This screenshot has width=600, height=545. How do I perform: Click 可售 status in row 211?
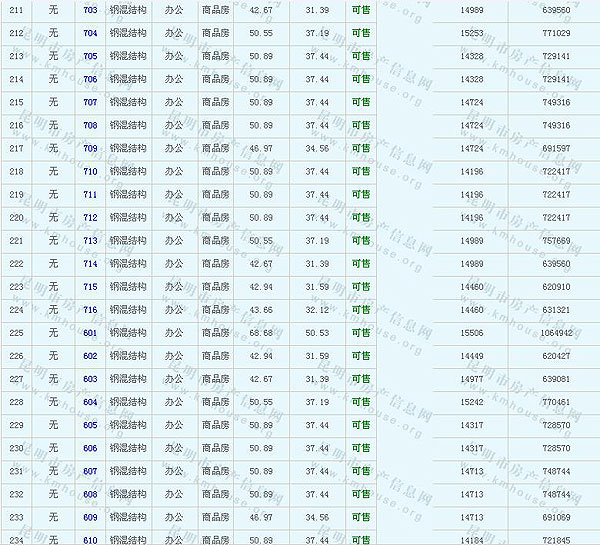point(361,10)
